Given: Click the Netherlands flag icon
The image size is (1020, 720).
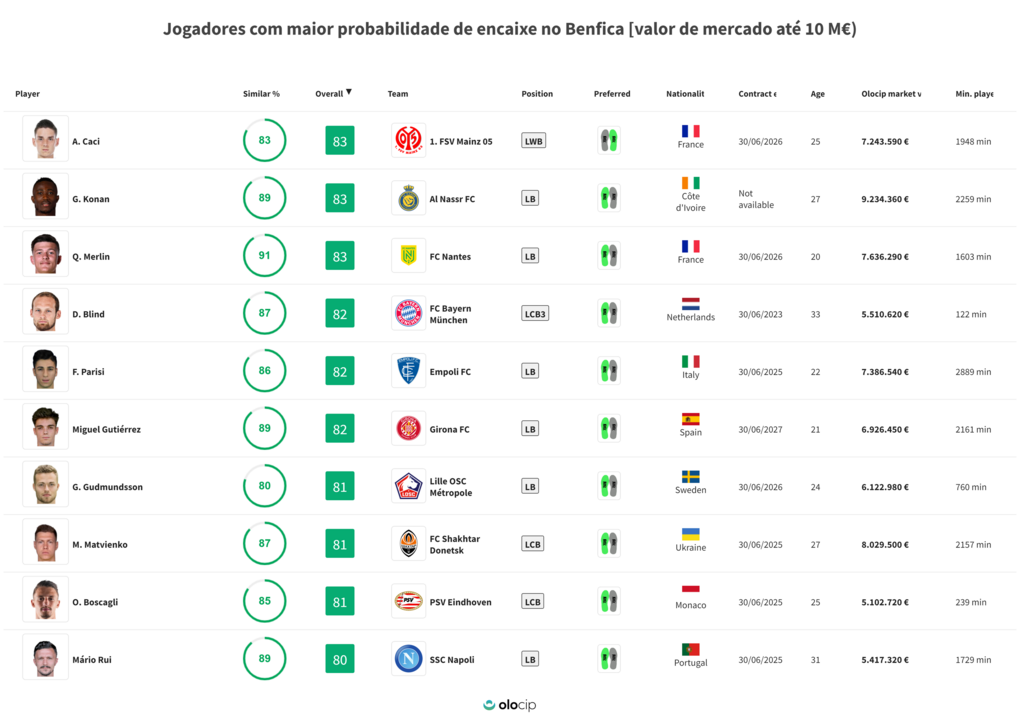Looking at the screenshot, I should click(690, 303).
